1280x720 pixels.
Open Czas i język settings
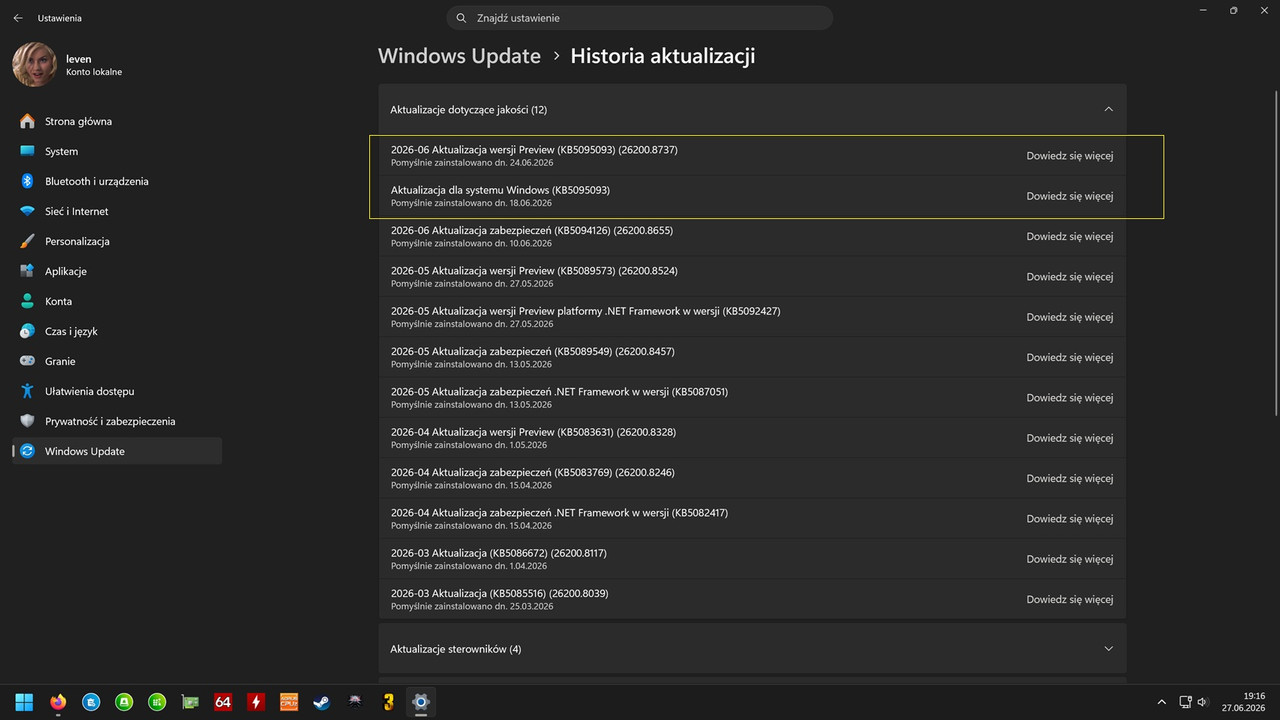[117, 331]
